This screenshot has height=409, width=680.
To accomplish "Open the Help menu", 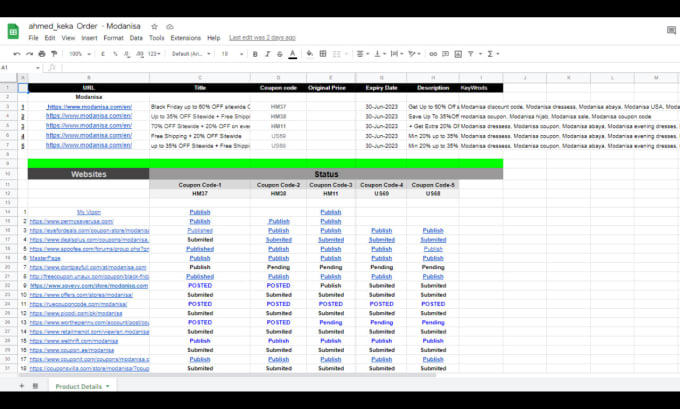I will pyautogui.click(x=213, y=38).
